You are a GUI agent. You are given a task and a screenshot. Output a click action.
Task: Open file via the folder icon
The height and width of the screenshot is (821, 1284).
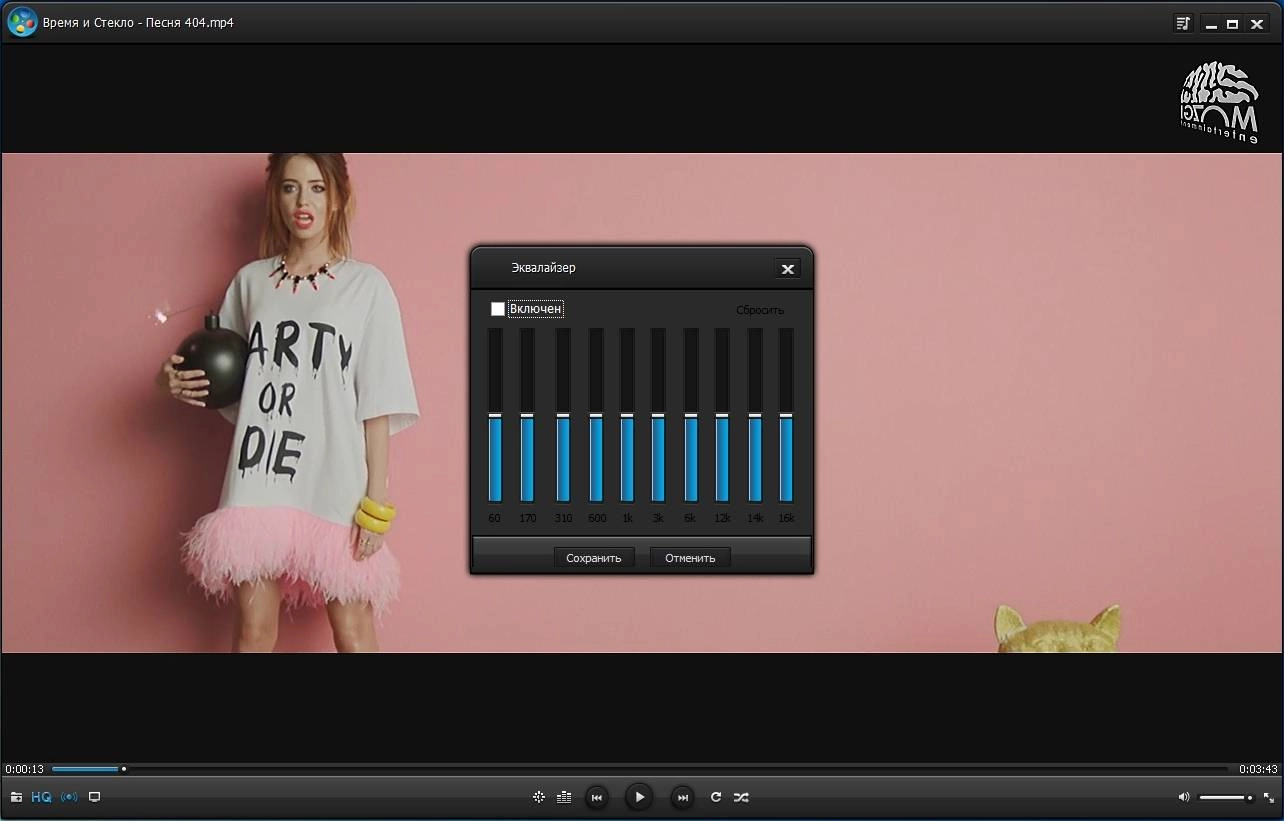tap(16, 797)
